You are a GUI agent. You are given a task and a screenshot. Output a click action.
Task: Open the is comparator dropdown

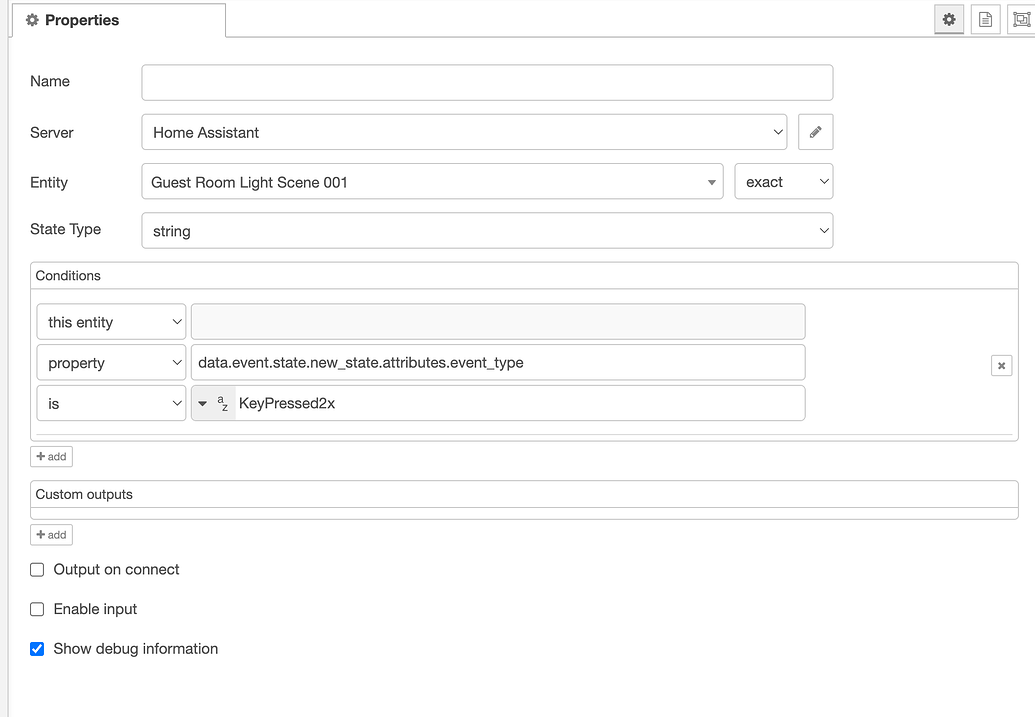click(110, 402)
